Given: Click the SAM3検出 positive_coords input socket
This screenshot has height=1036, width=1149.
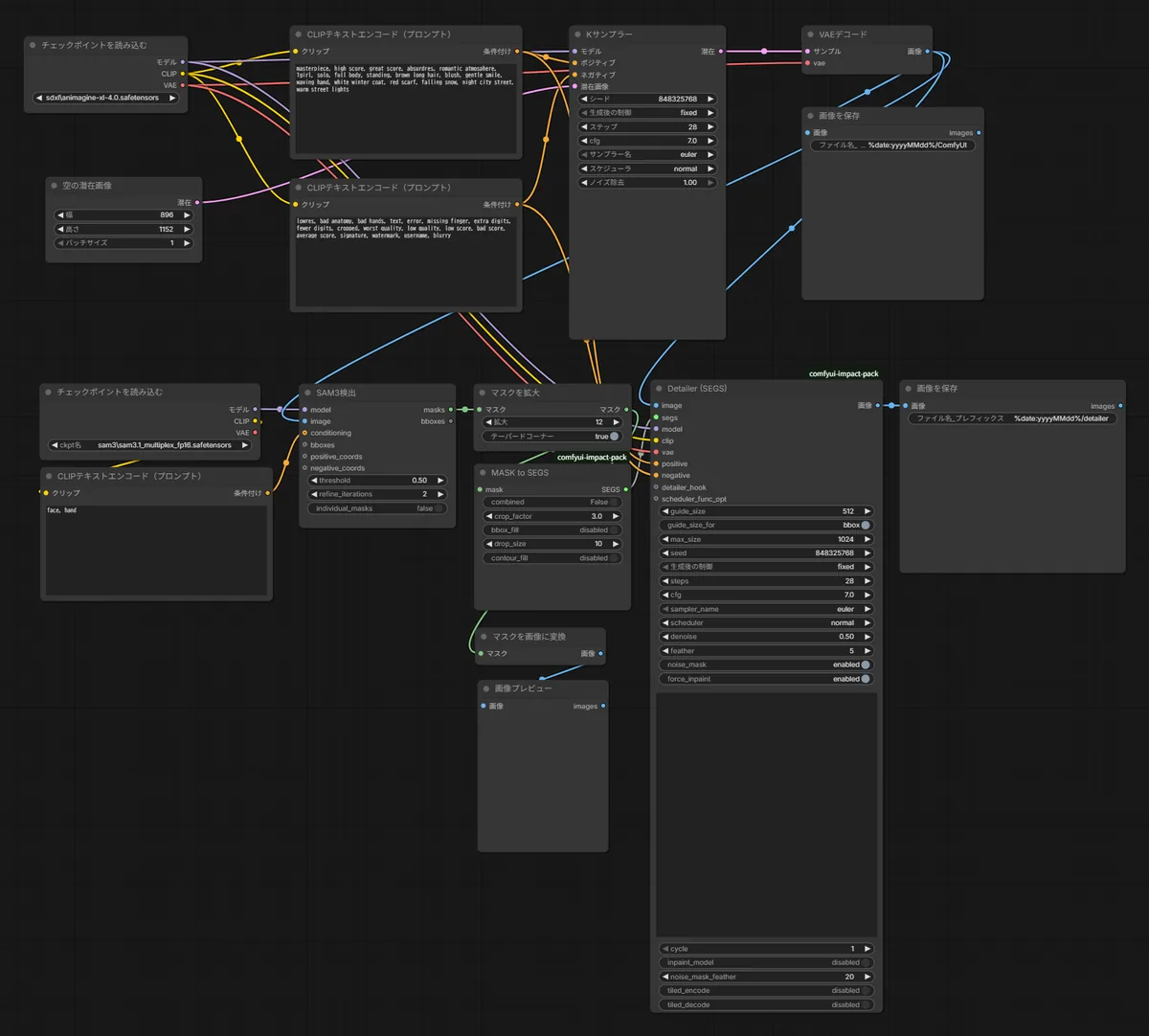Looking at the screenshot, I should [x=304, y=457].
